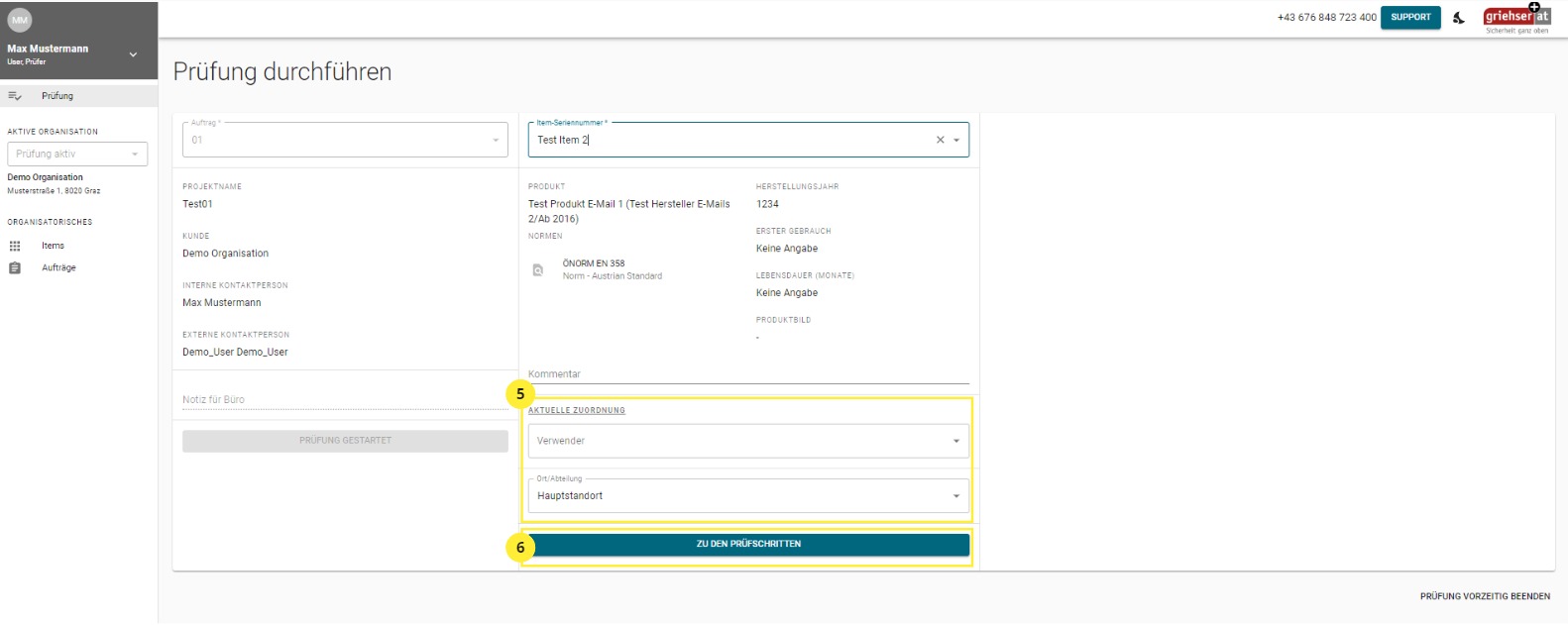Viewport: 1568px width, 625px height.
Task: Open the Aufträge menu entry
Action: 58,268
